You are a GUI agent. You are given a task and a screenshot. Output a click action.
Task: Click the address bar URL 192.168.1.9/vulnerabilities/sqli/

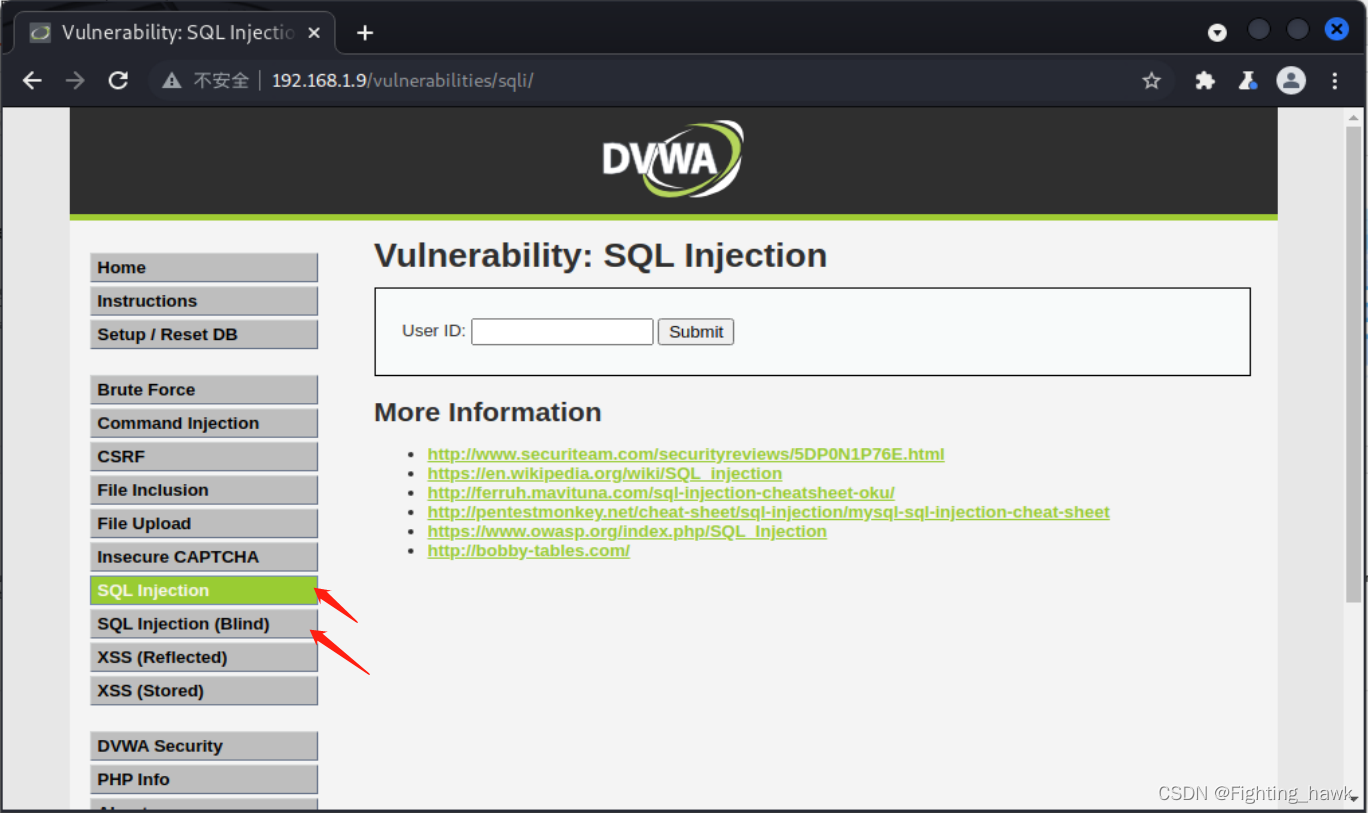tap(402, 81)
